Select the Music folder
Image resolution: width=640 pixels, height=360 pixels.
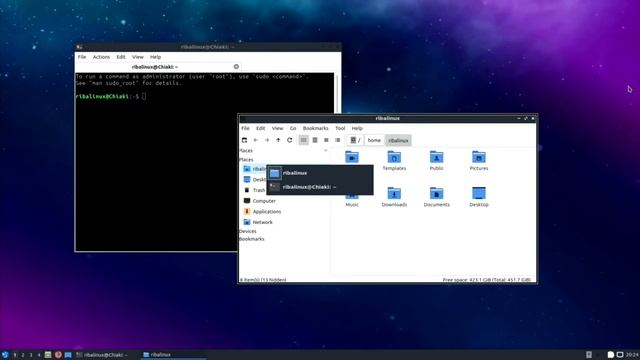(352, 201)
